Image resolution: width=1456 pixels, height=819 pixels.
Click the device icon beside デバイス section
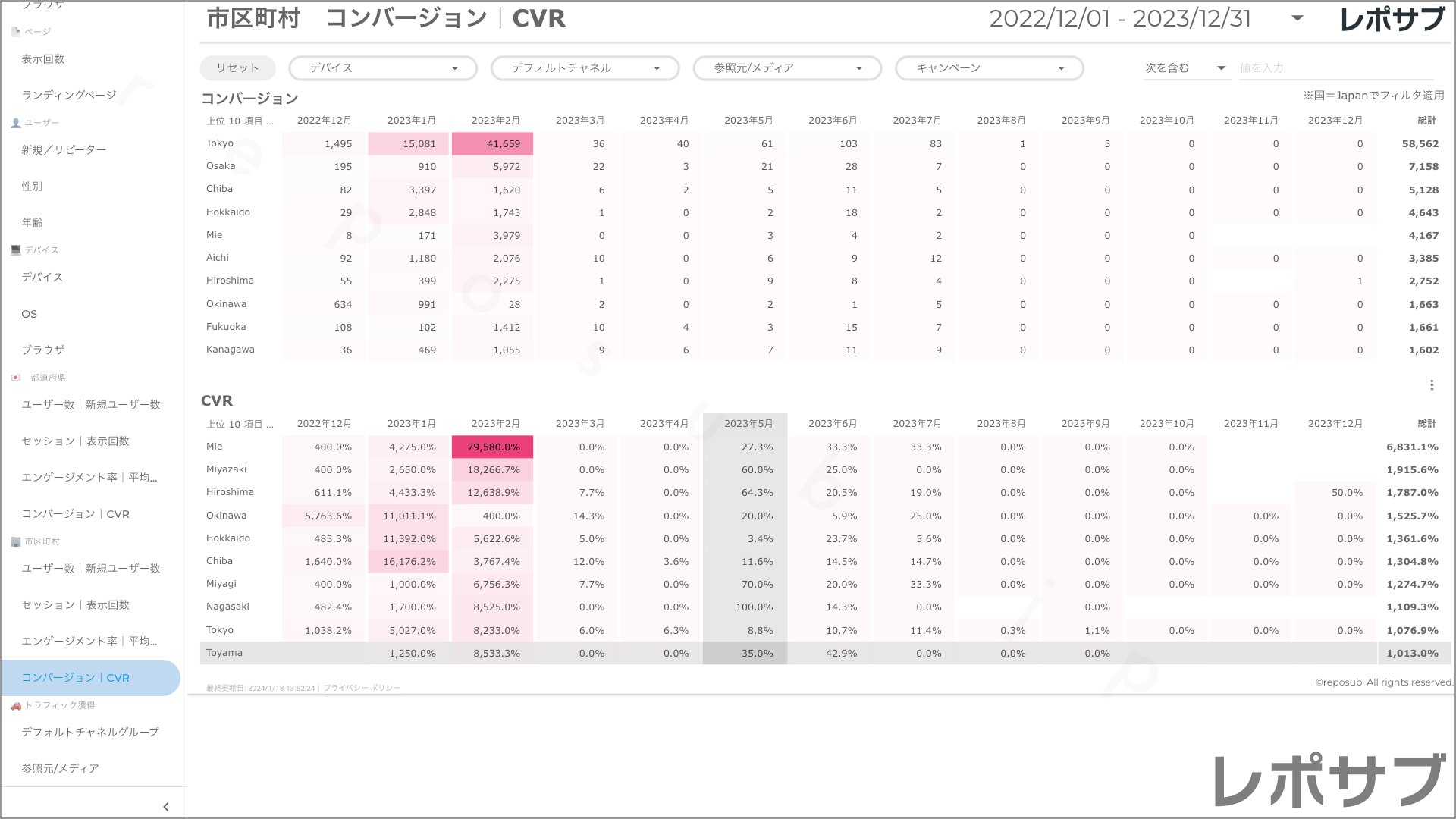(16, 250)
